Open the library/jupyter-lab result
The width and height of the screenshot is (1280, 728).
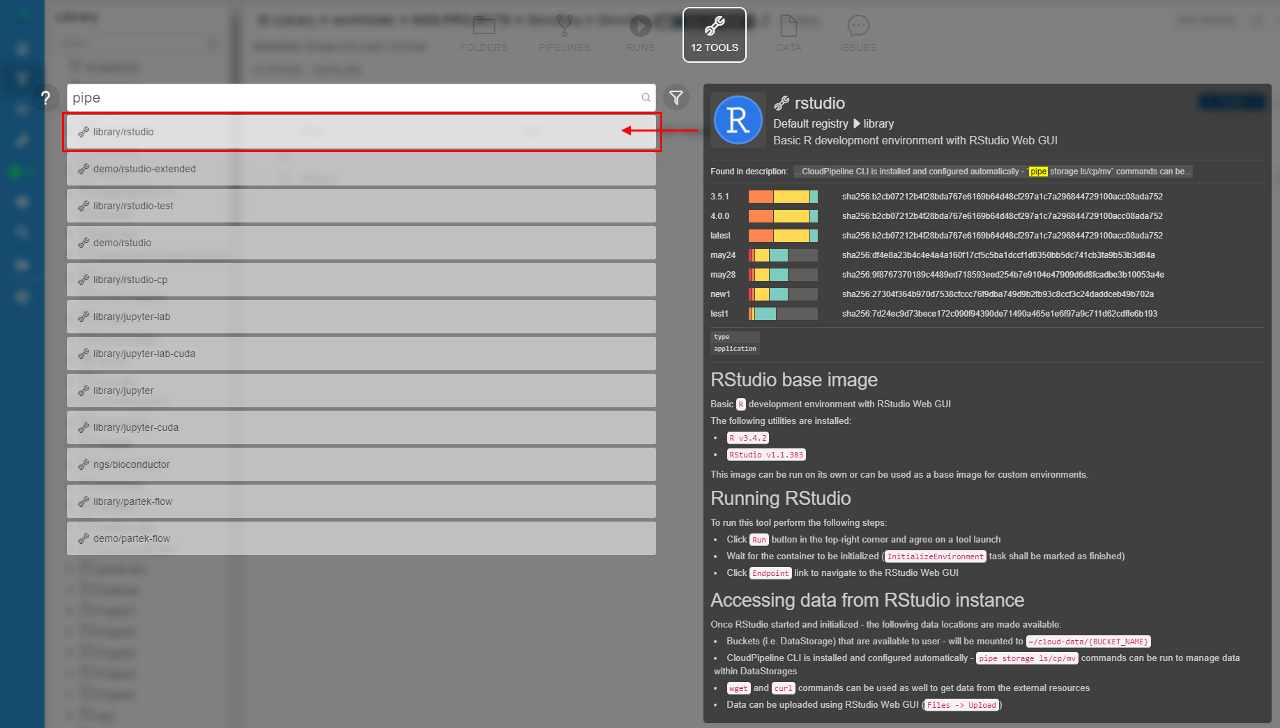pyautogui.click(x=361, y=316)
